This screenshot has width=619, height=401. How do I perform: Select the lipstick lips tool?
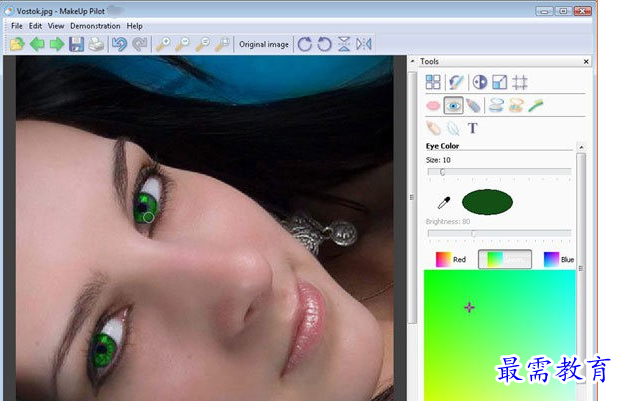point(433,106)
